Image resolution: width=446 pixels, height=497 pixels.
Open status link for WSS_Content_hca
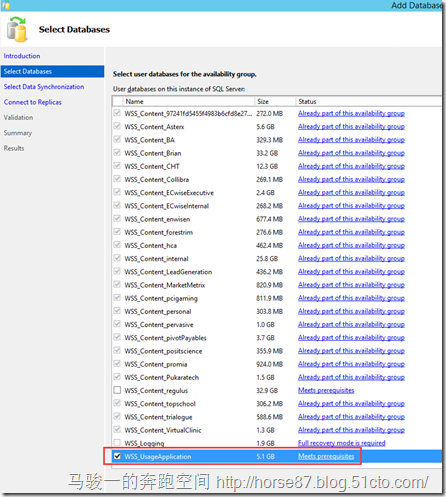coord(351,245)
